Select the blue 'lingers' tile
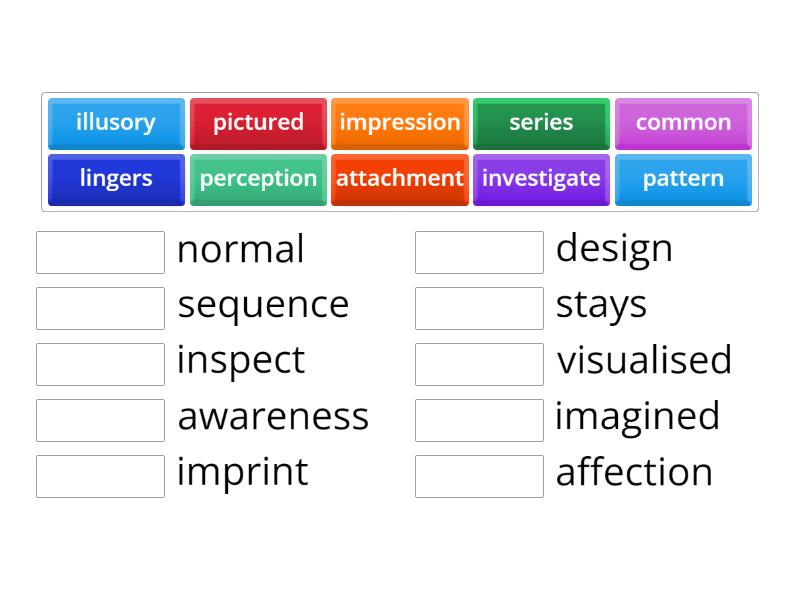The image size is (800, 600). coord(115,179)
